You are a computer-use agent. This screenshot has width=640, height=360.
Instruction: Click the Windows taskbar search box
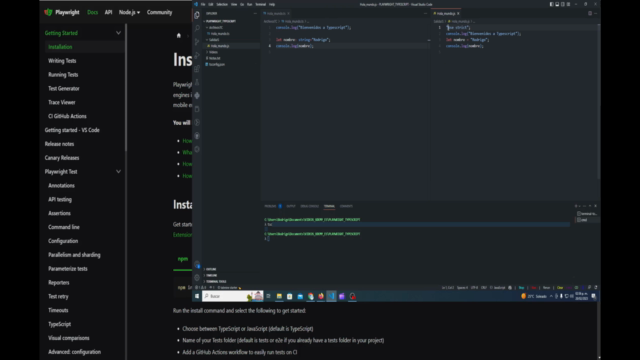233,296
